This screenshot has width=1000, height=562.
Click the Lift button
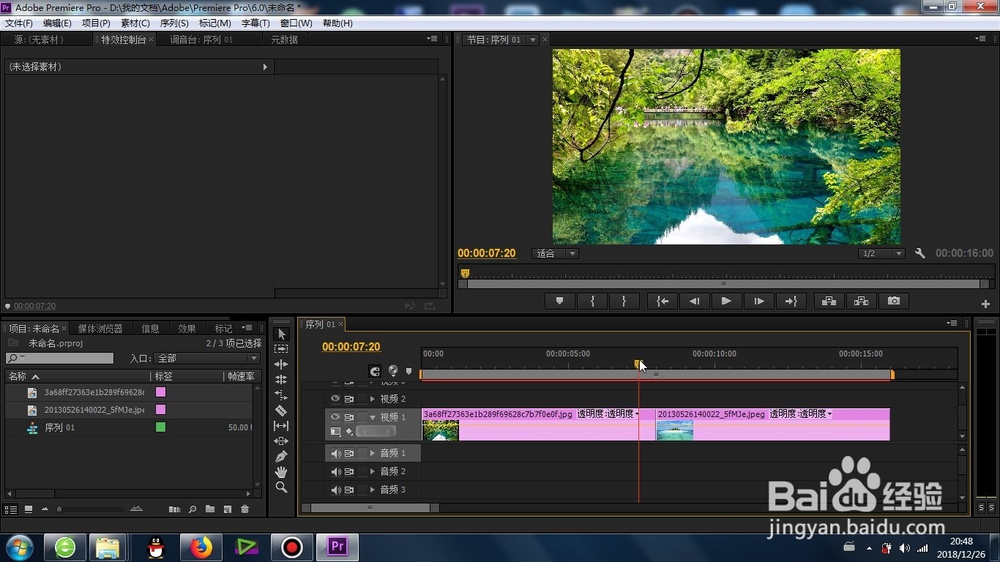(829, 301)
